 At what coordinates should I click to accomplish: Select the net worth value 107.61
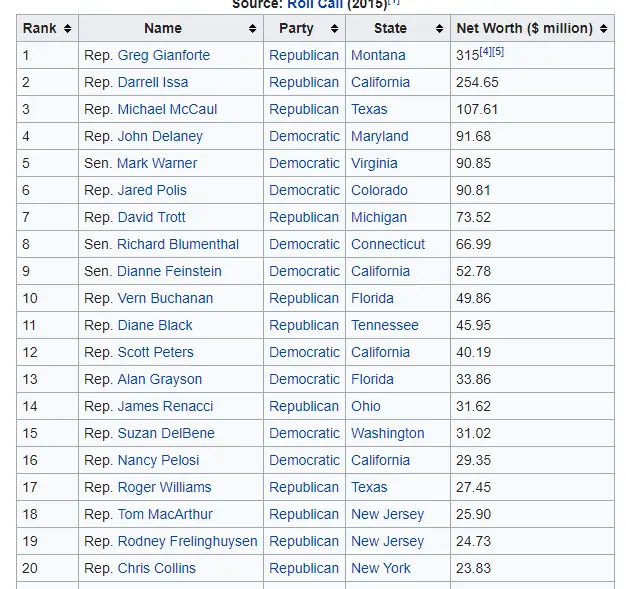477,109
